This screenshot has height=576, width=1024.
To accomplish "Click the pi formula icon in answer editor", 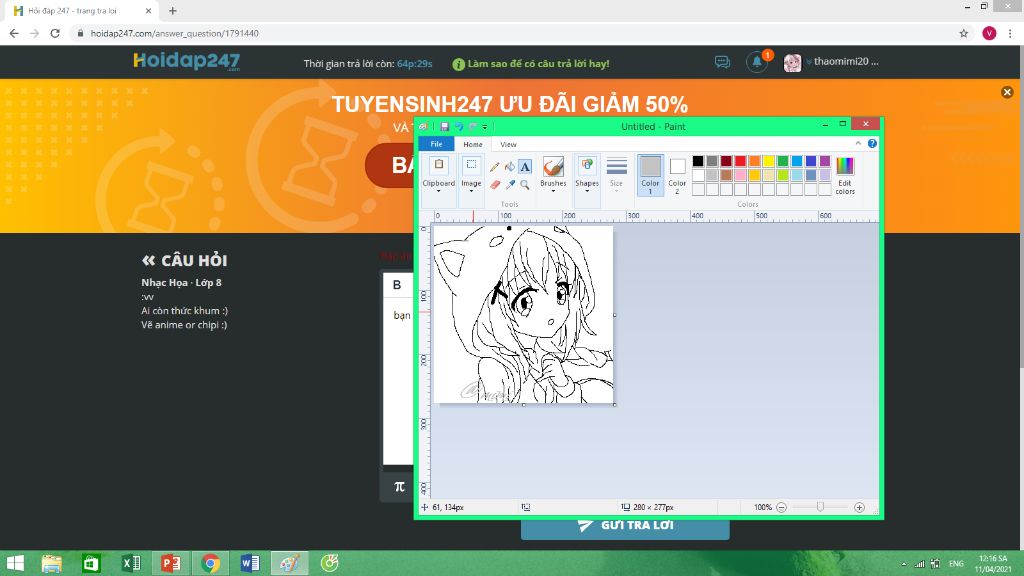I will 399,487.
